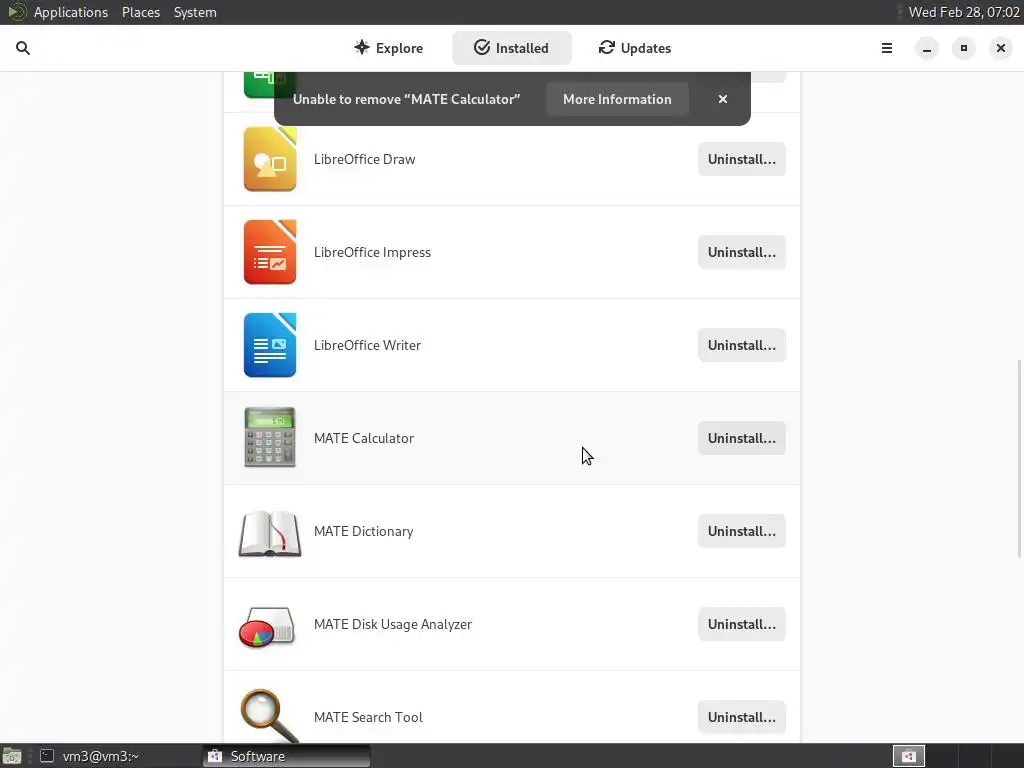Open the hamburger main menu
The image size is (1024, 768).
click(x=886, y=48)
